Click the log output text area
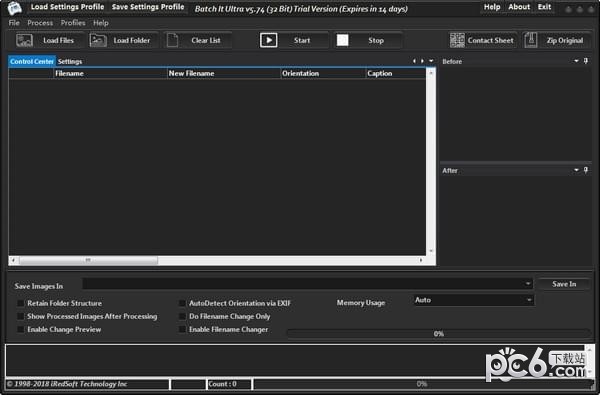Viewport: 600px width, 395px height. [x=295, y=360]
